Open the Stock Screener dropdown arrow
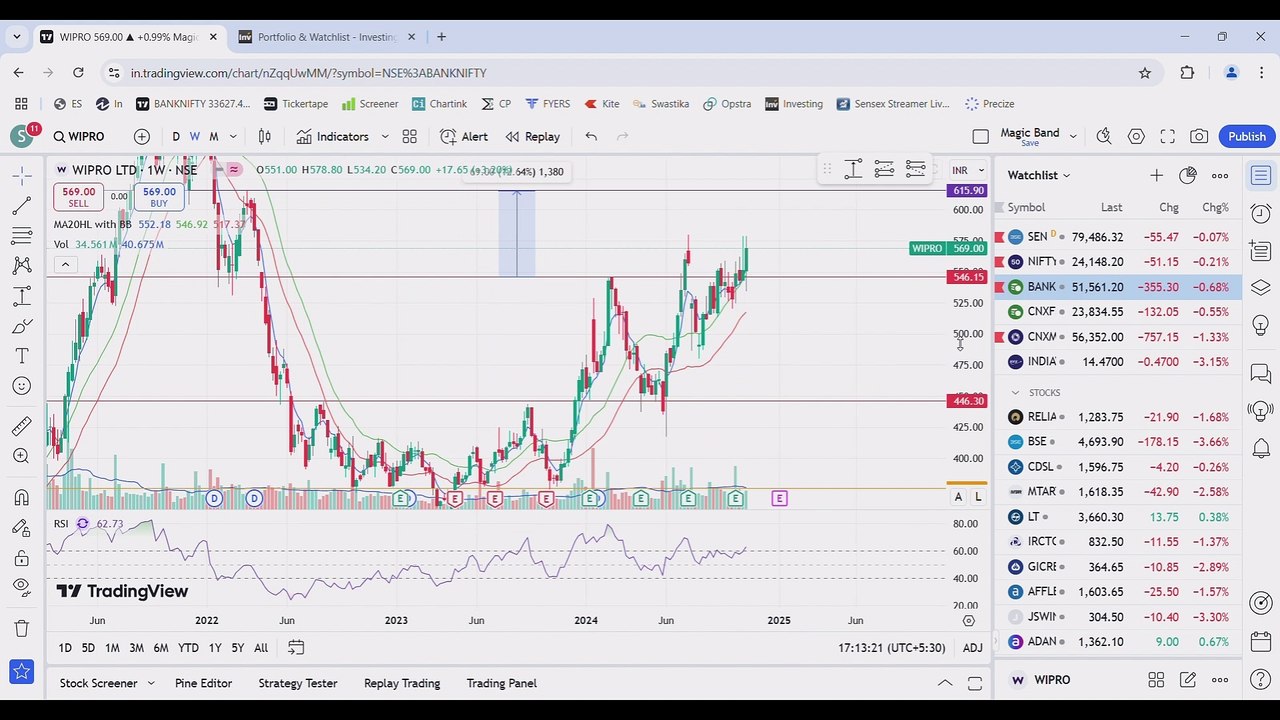1280x720 pixels. pos(151,683)
